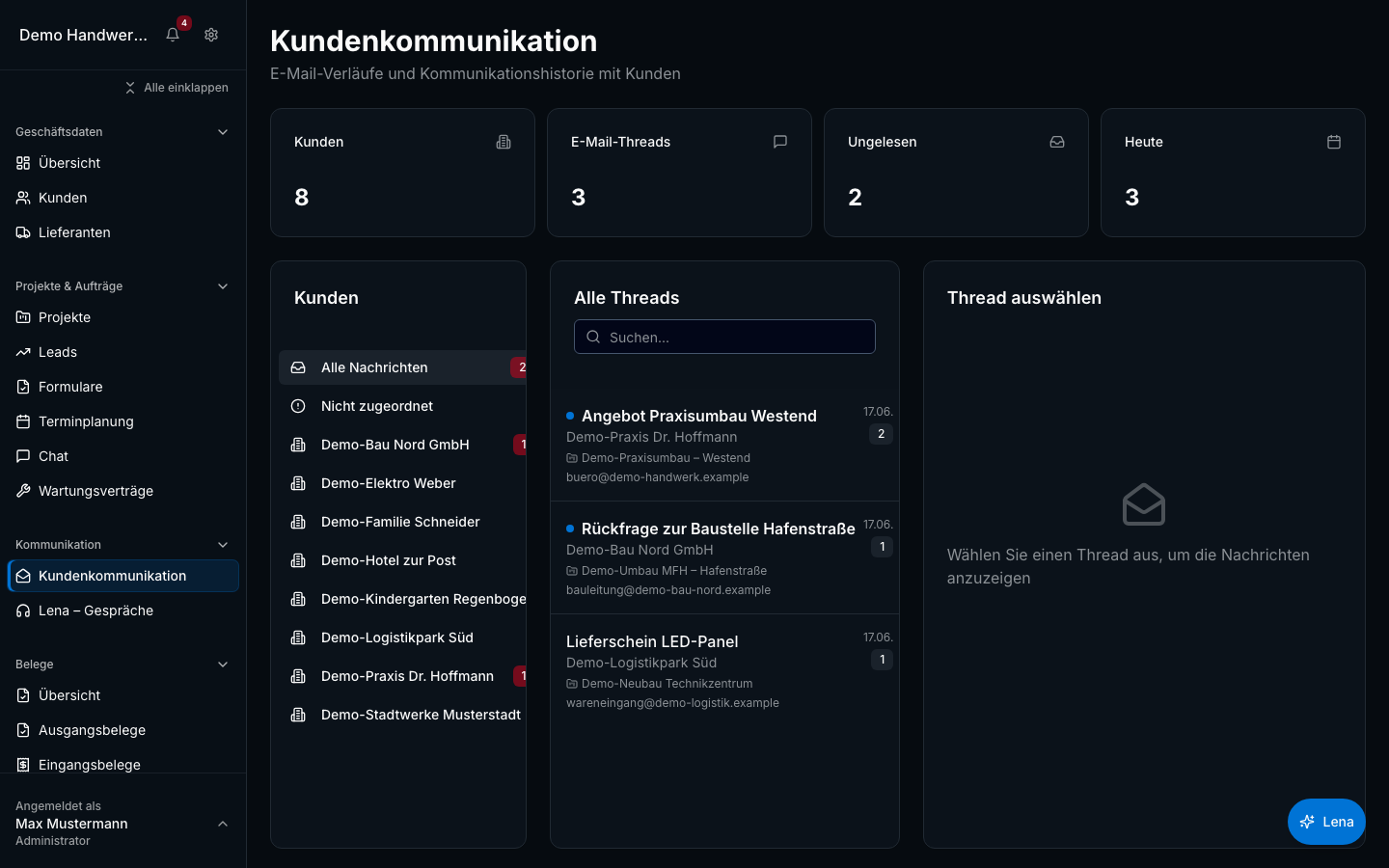Open Belege Übersicht in the sidebar
This screenshot has width=1389, height=868.
pyautogui.click(x=123, y=695)
